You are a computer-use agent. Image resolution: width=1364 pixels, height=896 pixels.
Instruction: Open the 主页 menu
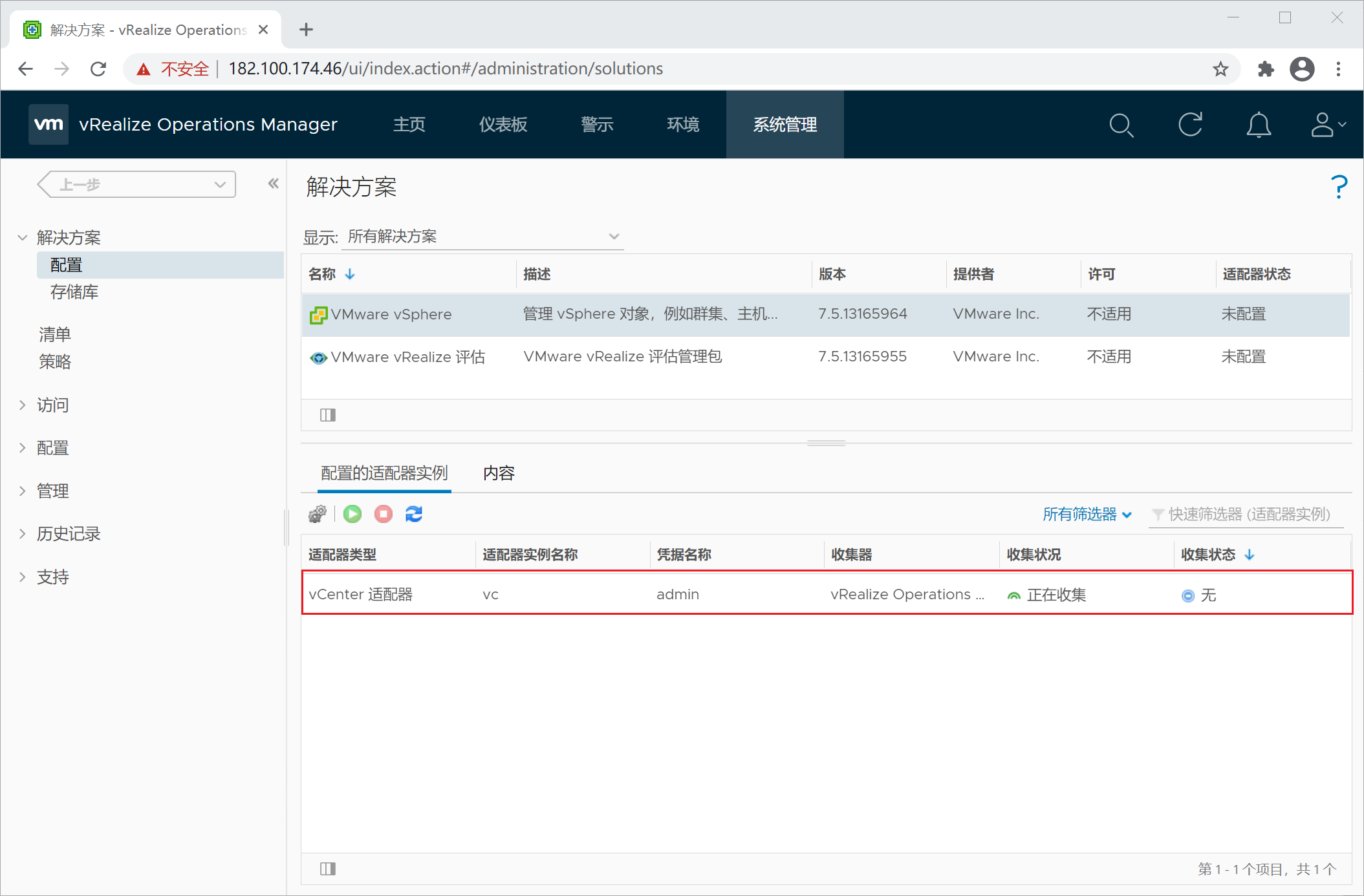(x=409, y=125)
